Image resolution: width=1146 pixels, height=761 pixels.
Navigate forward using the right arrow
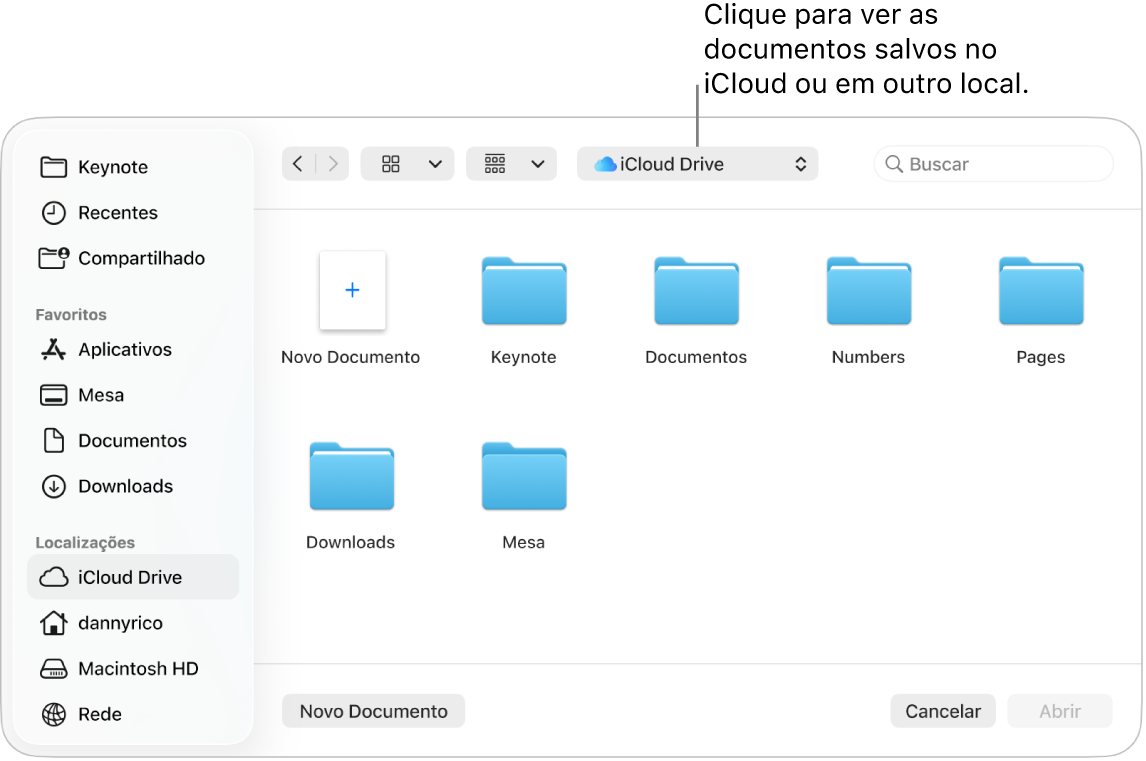click(x=333, y=162)
